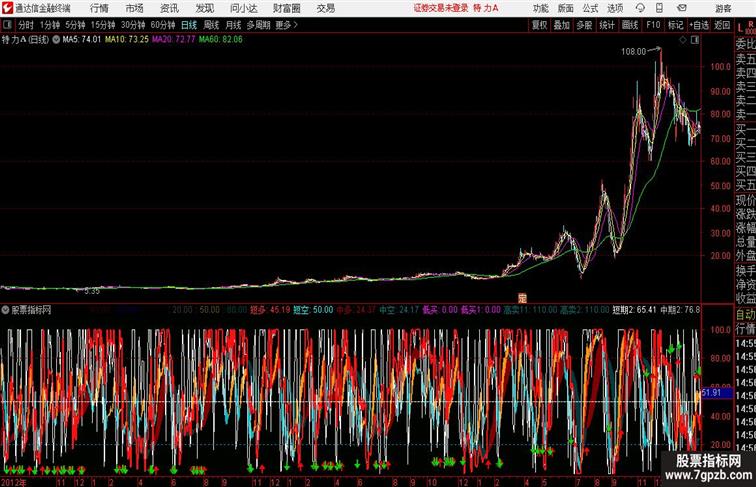
Task: Click the MA10: 73.25 value
Action: pos(127,40)
